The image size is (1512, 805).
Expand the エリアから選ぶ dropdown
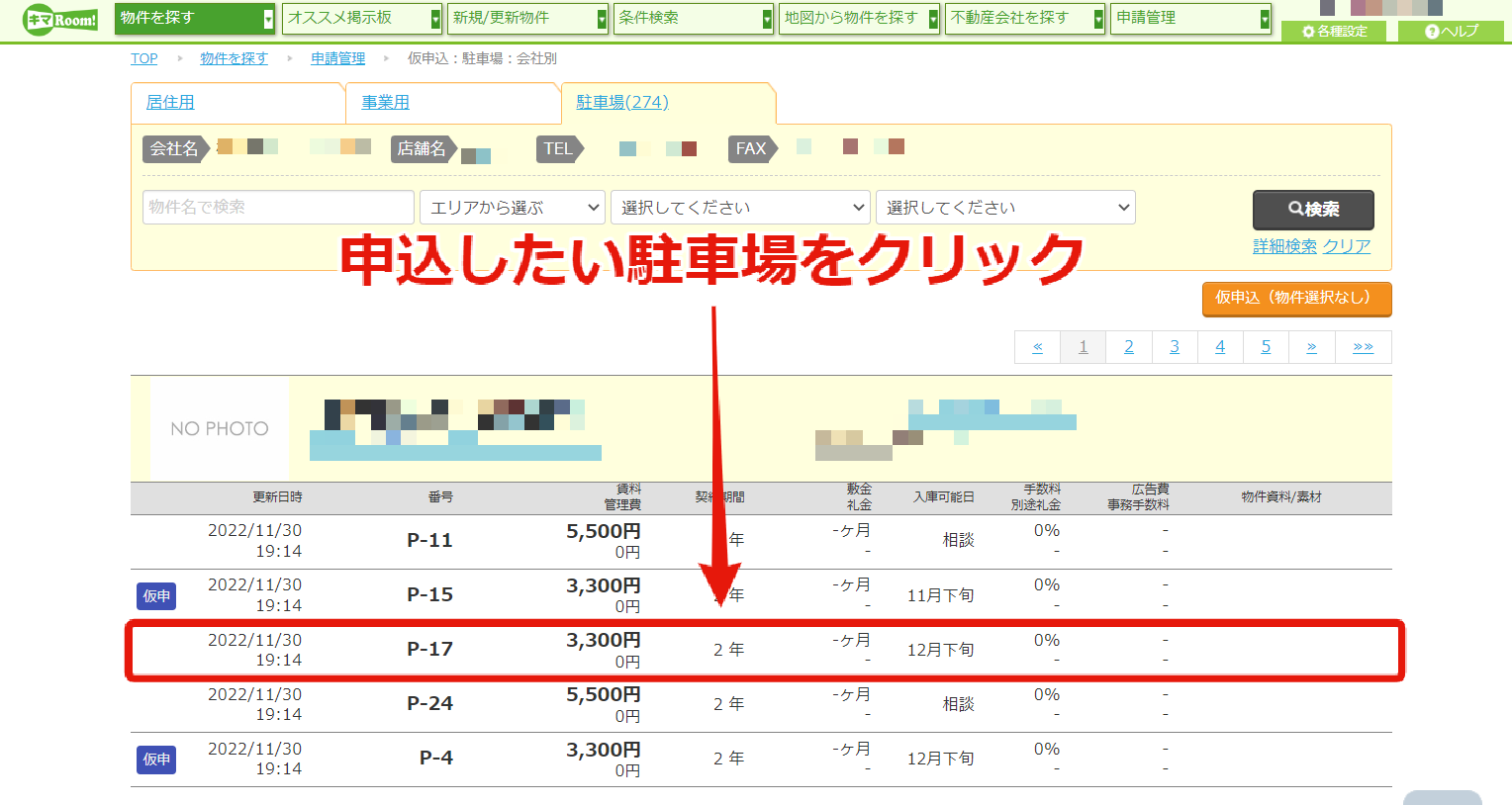513,207
